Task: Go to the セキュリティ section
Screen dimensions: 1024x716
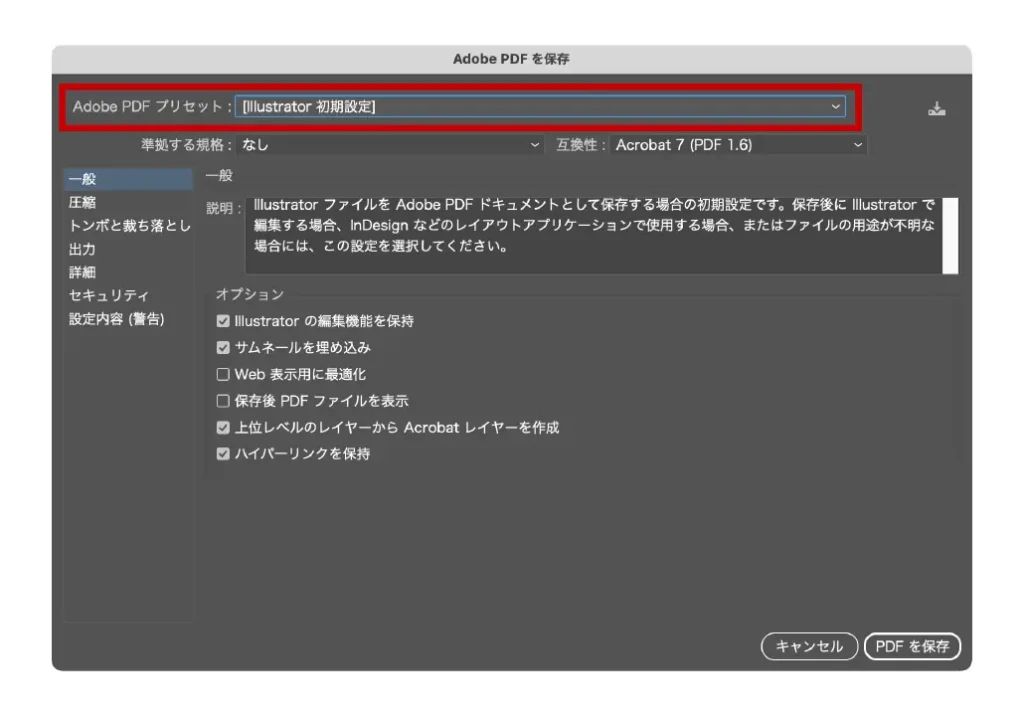Action: [x=109, y=295]
